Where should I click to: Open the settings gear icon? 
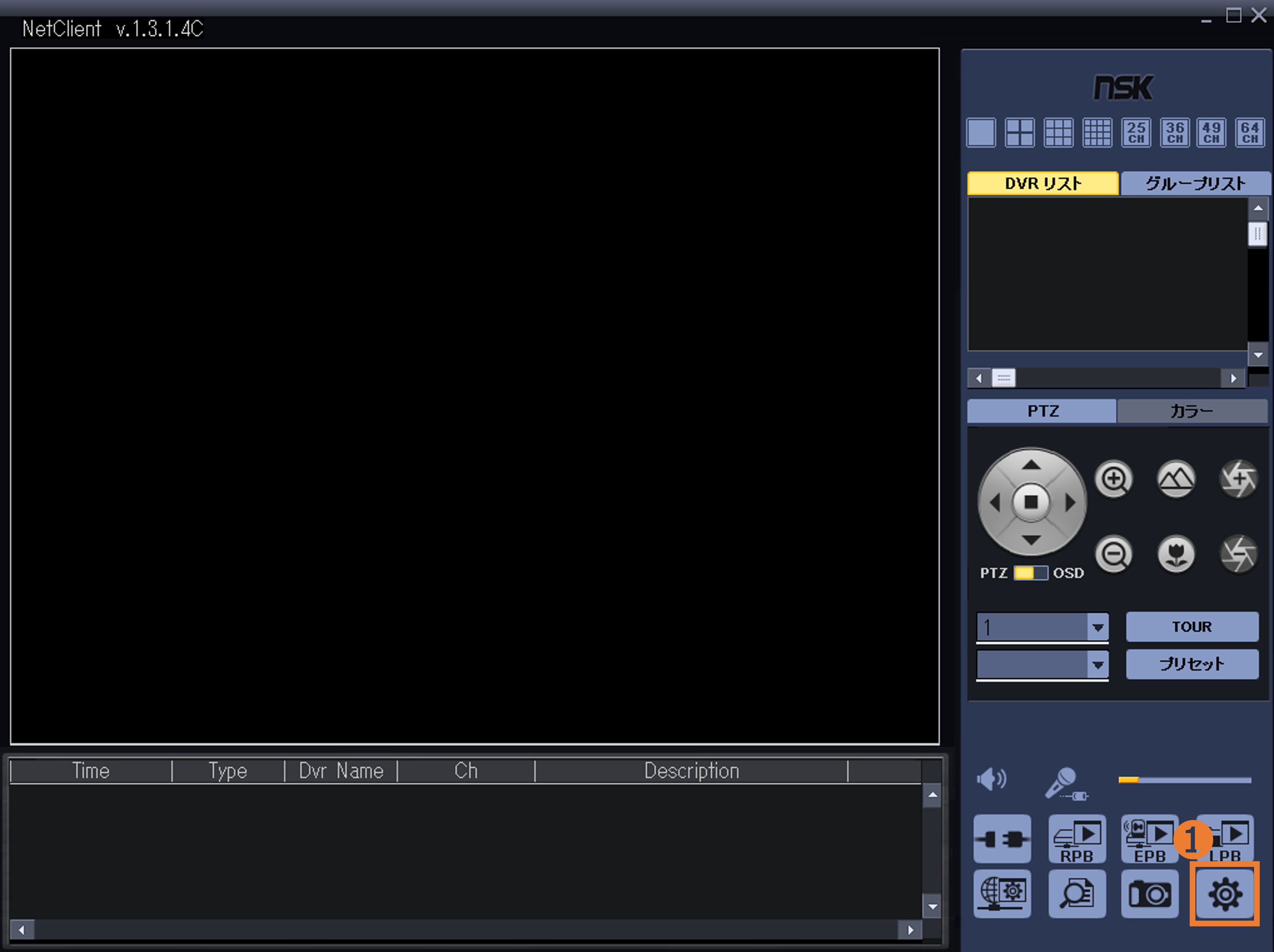point(1224,893)
